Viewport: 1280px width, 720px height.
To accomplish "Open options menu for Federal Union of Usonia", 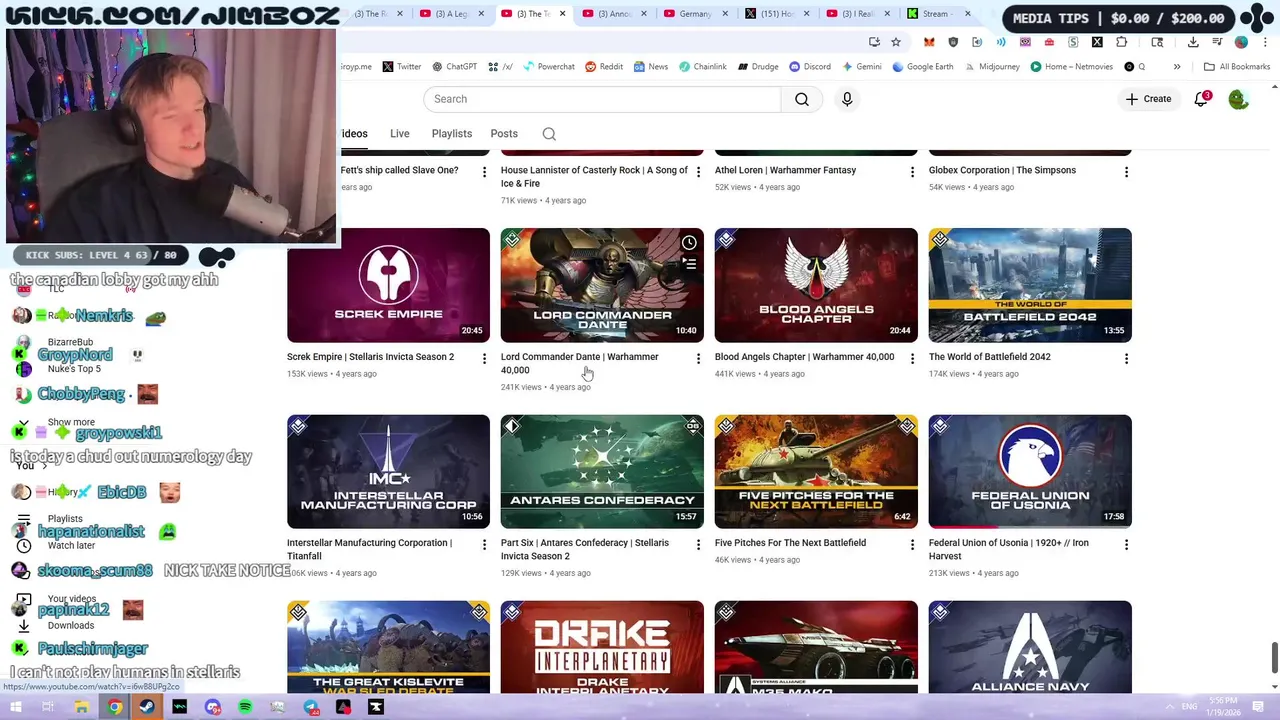I will (1126, 545).
